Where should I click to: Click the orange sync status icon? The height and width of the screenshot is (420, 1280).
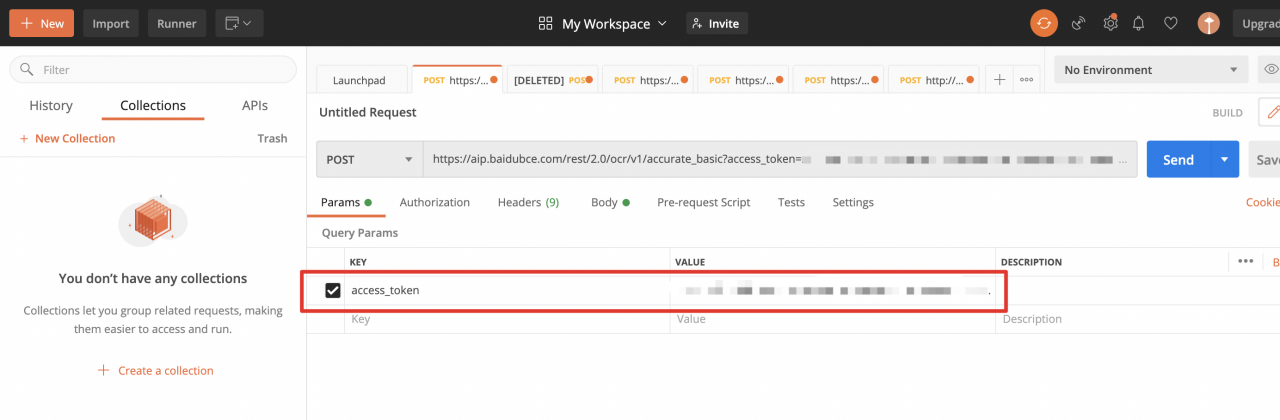coord(1044,23)
